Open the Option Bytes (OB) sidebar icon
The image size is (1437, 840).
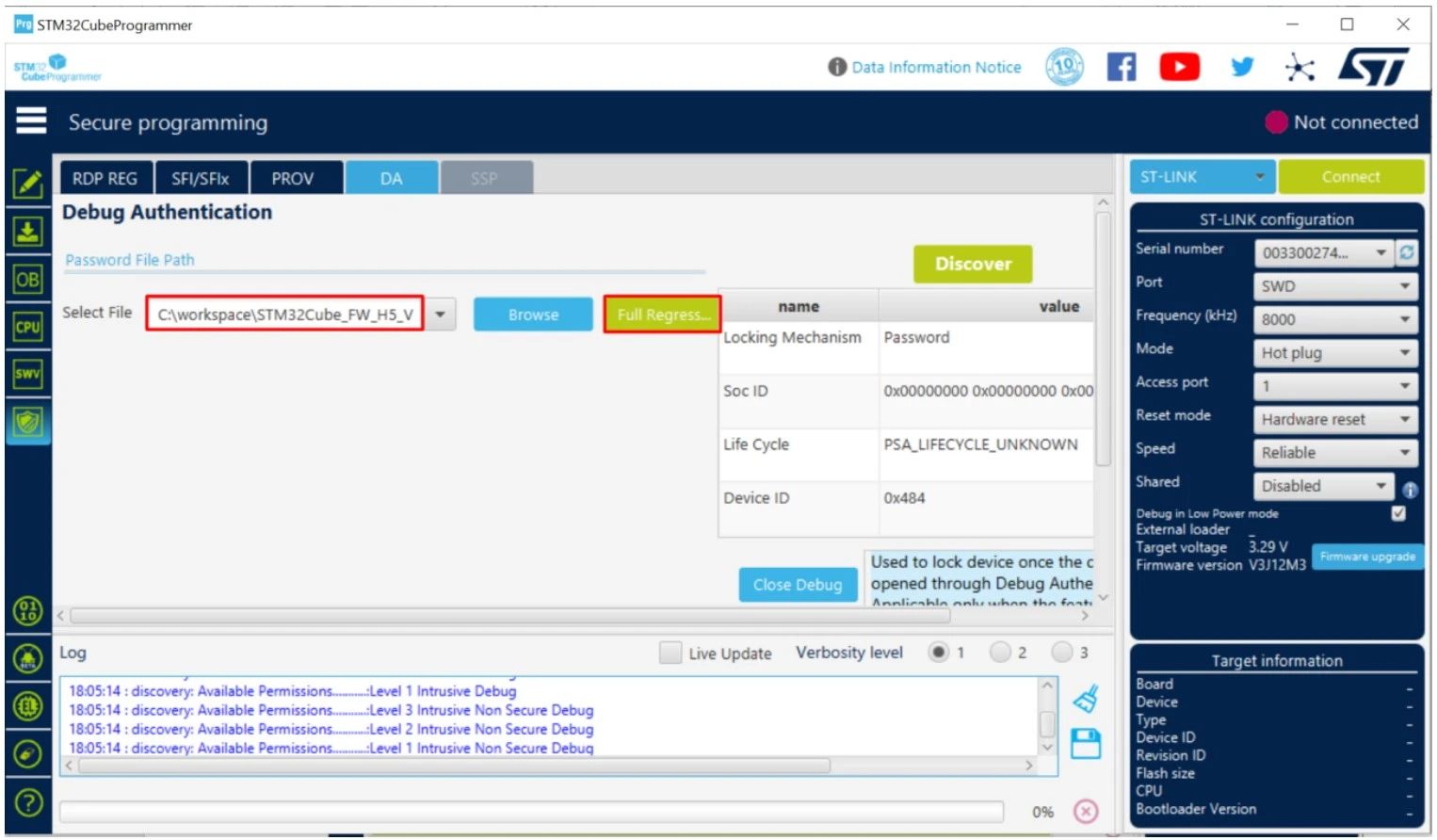click(27, 280)
